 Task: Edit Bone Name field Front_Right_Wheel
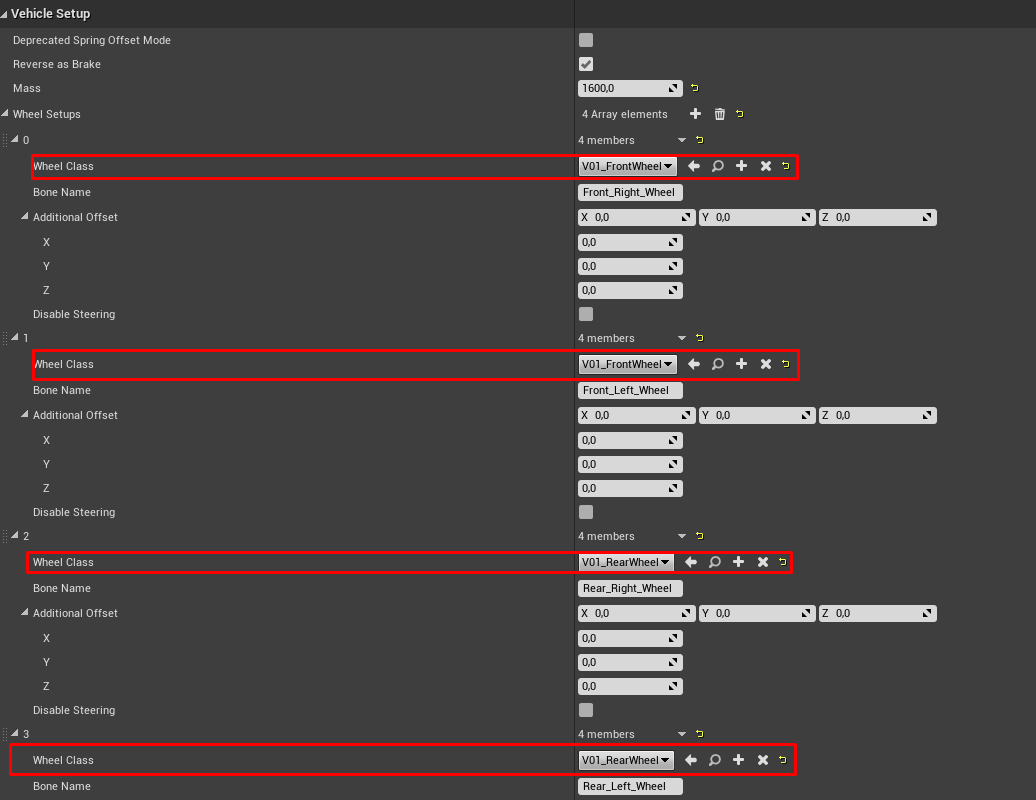tap(630, 192)
